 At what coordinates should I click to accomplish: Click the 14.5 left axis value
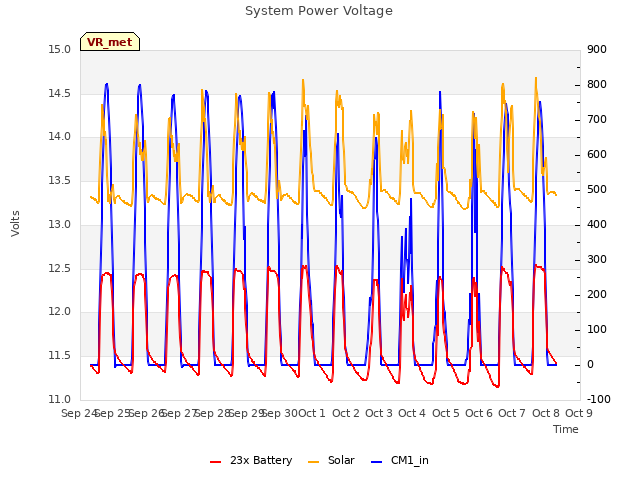(60, 93)
